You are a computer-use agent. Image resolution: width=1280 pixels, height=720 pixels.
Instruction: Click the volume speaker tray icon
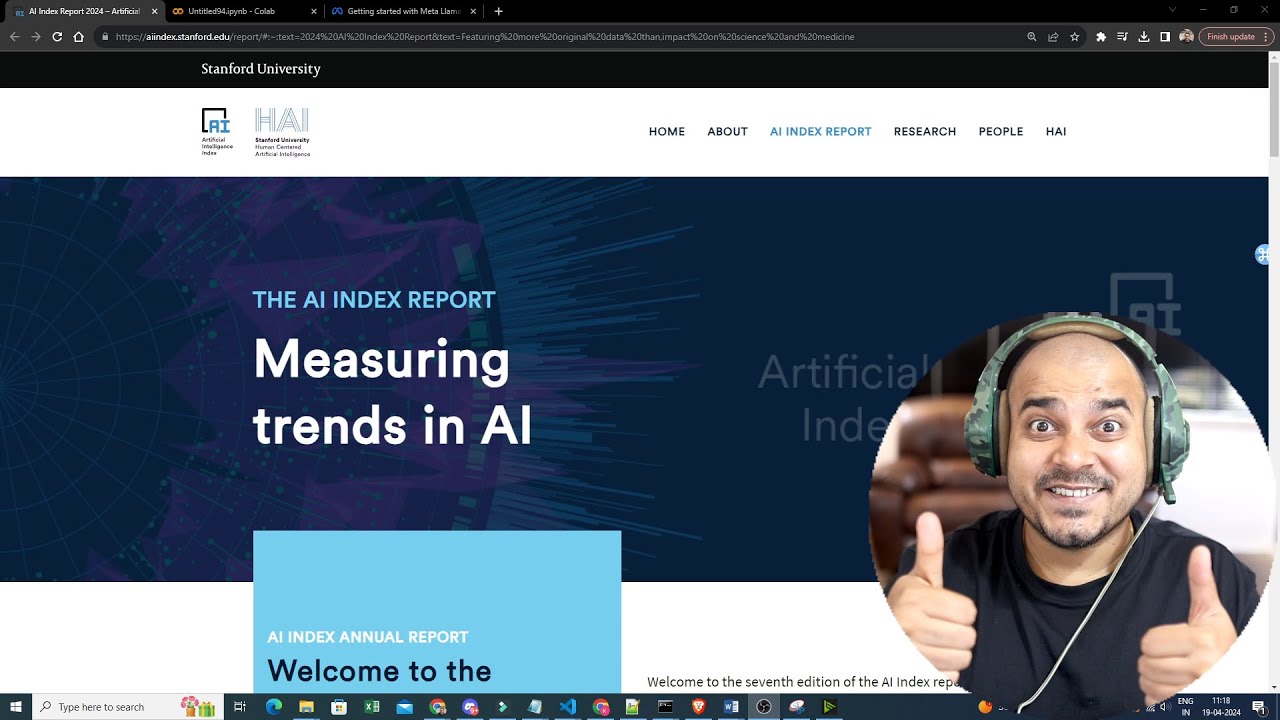pos(1163,707)
